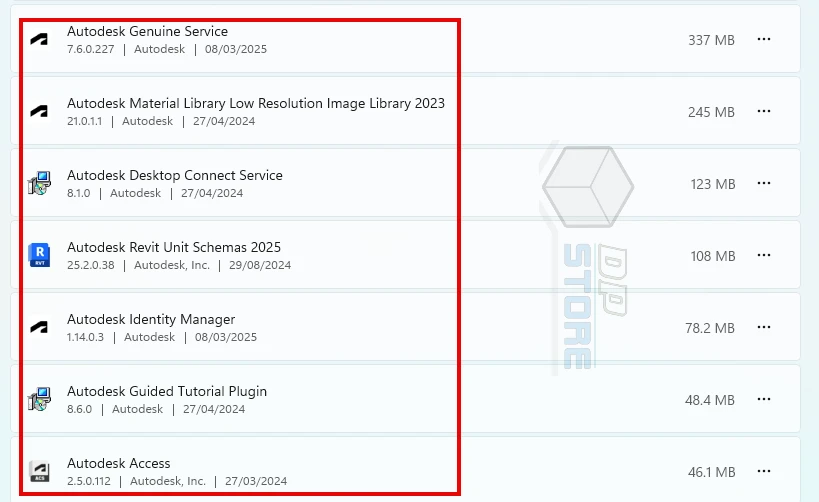The width and height of the screenshot is (819, 502).
Task: Click install date of Desktop Connect Service
Action: [x=212, y=193]
